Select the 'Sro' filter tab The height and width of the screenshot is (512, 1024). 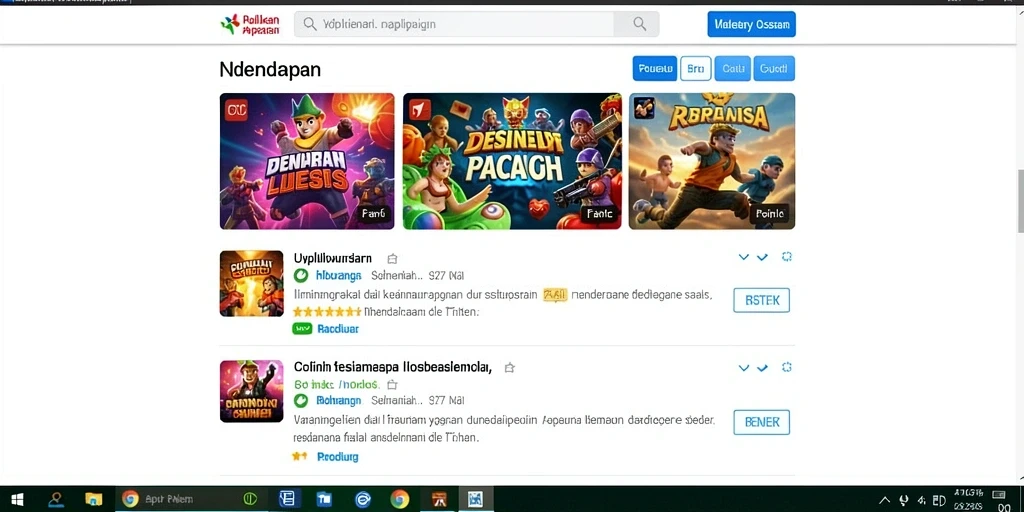696,68
